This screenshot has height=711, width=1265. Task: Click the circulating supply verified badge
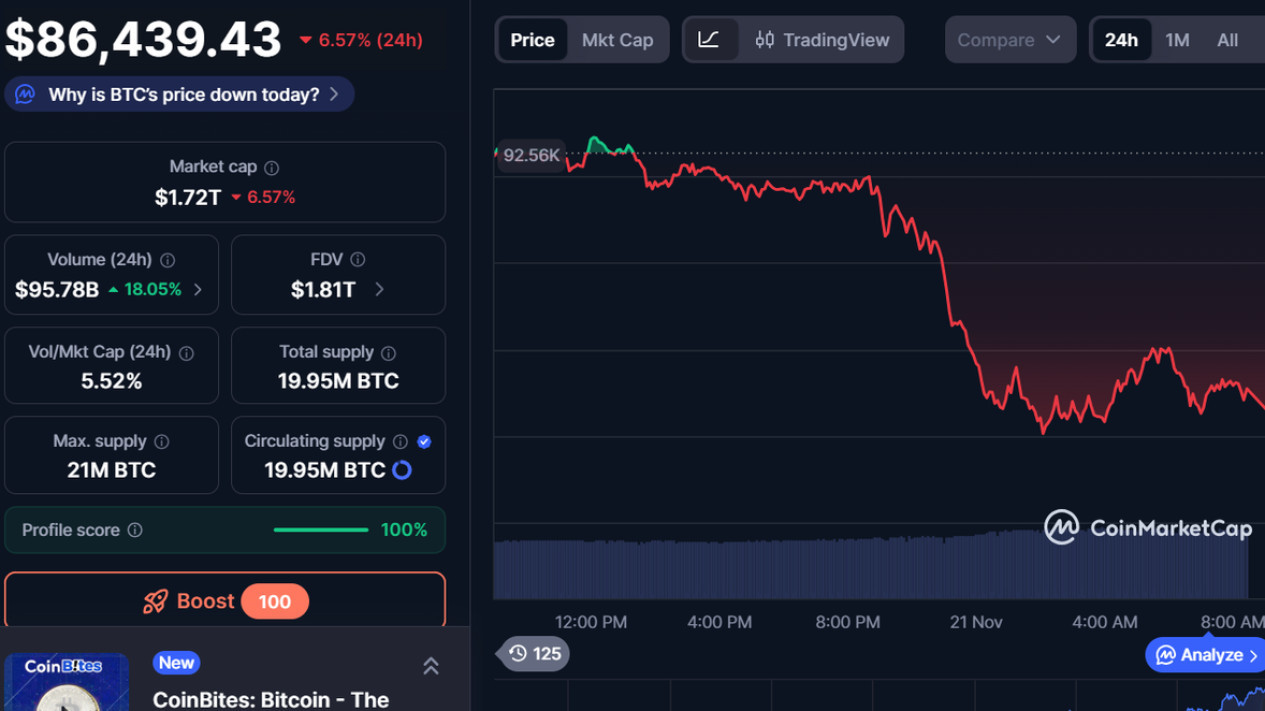424,441
